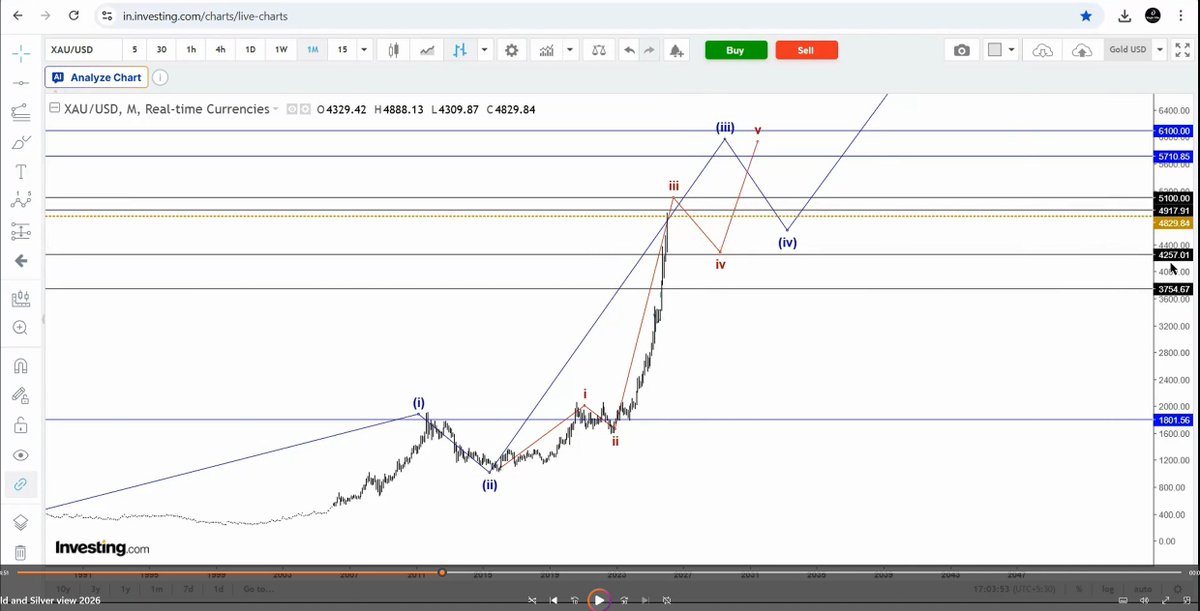Toggle fullscreen chart mode
This screenshot has height=611, width=1200.
coord(1182,50)
